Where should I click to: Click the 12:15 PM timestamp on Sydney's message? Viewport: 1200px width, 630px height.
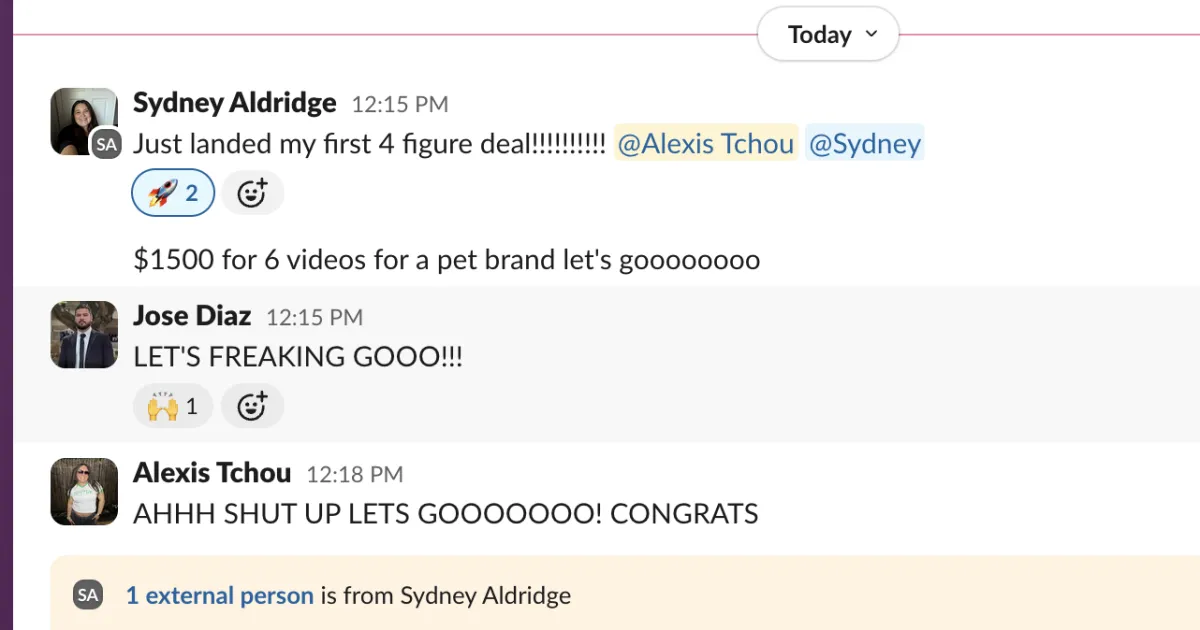pos(400,104)
